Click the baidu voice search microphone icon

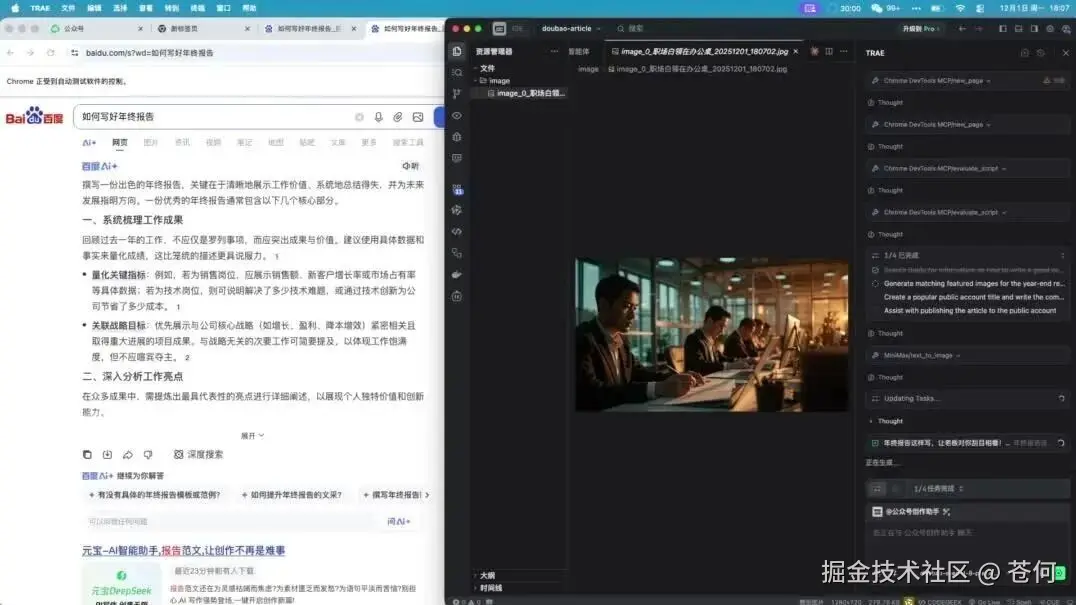378,117
